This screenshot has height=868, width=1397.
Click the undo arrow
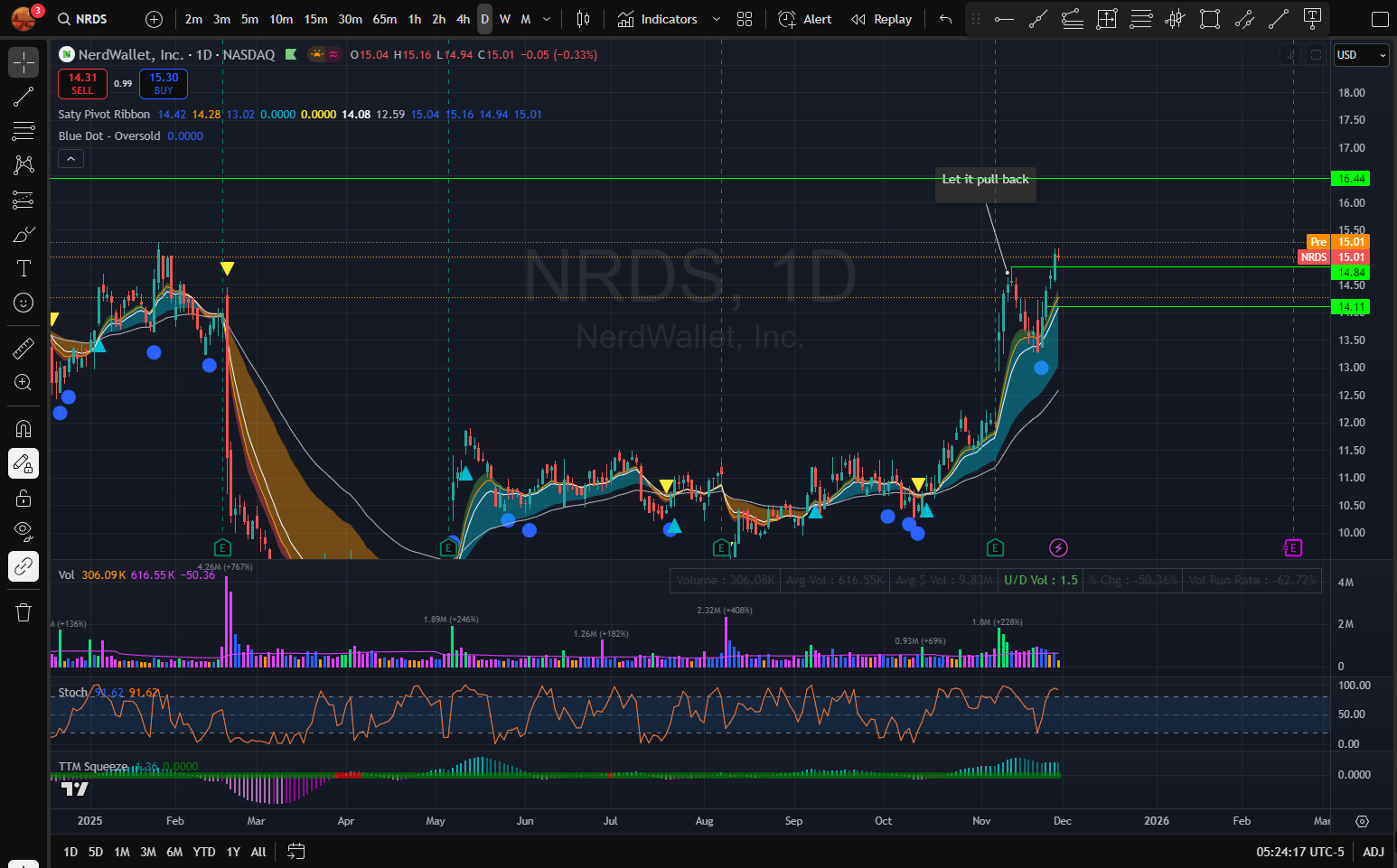point(945,19)
